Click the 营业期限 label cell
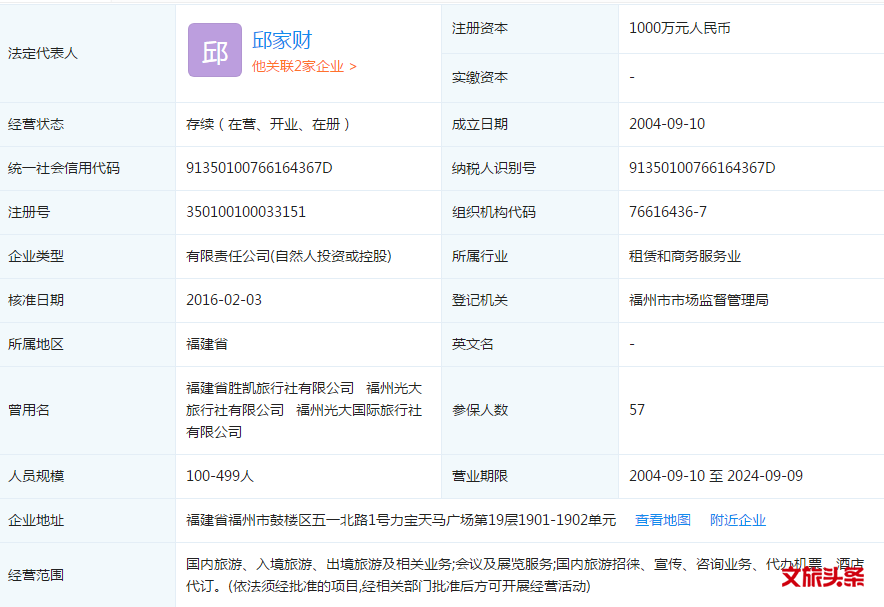Viewport: 884px width, 607px height. point(530,476)
